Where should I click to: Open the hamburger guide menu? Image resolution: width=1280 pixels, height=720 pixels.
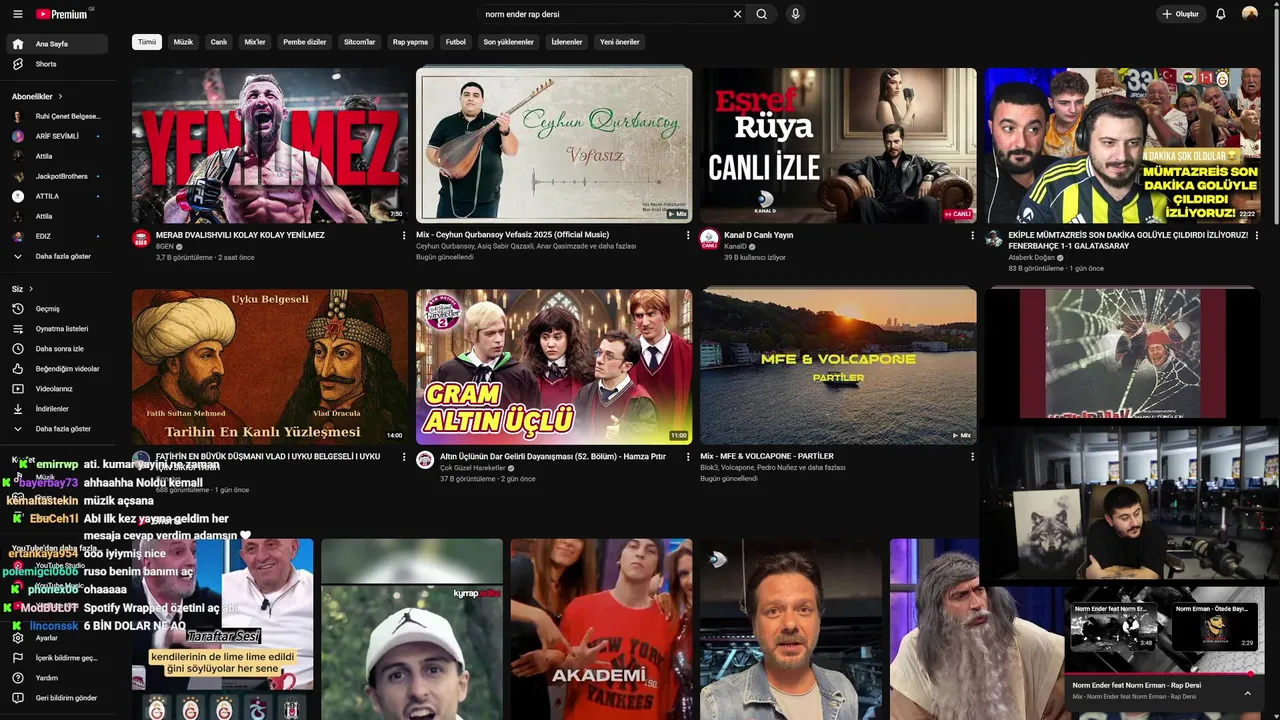tap(17, 14)
